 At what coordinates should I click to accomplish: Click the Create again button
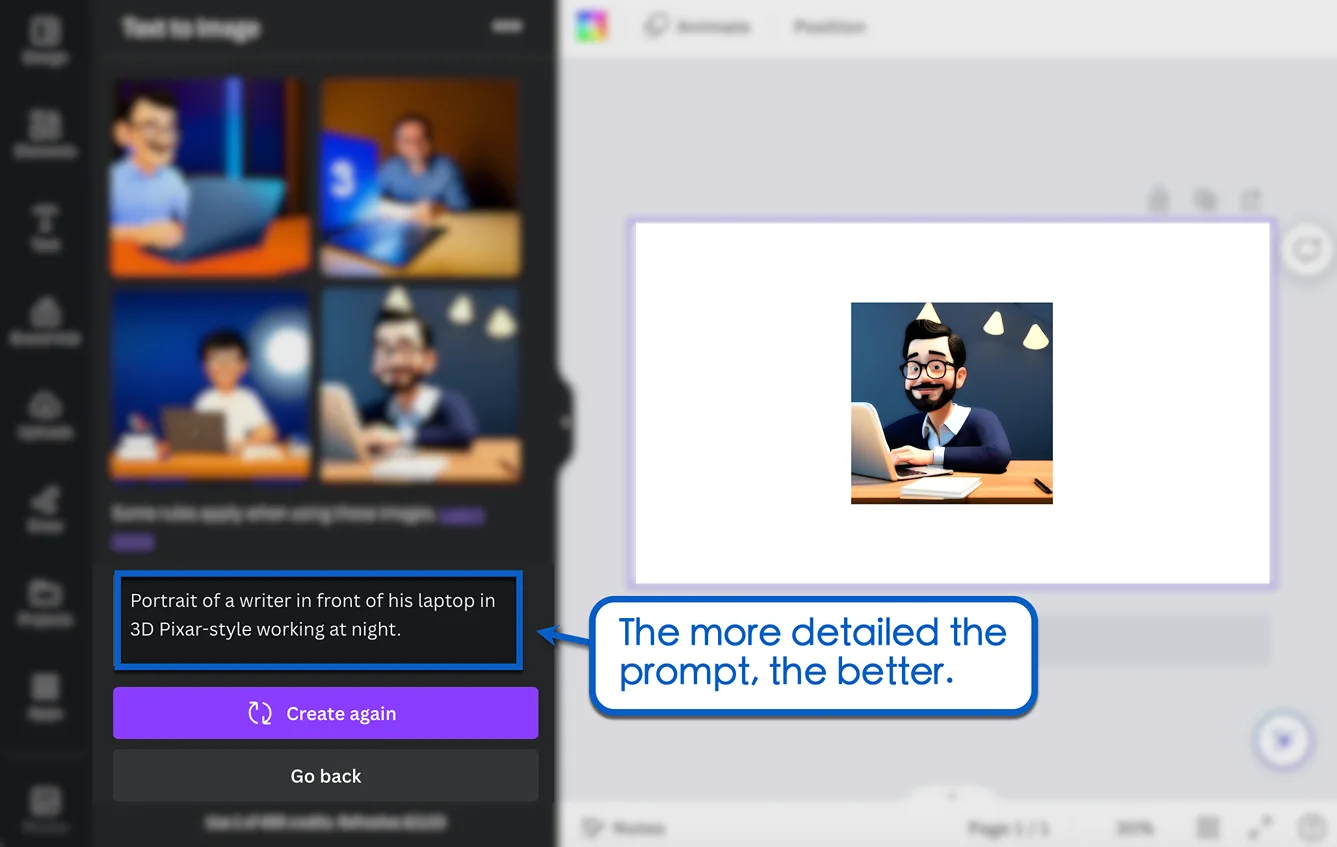tap(325, 713)
